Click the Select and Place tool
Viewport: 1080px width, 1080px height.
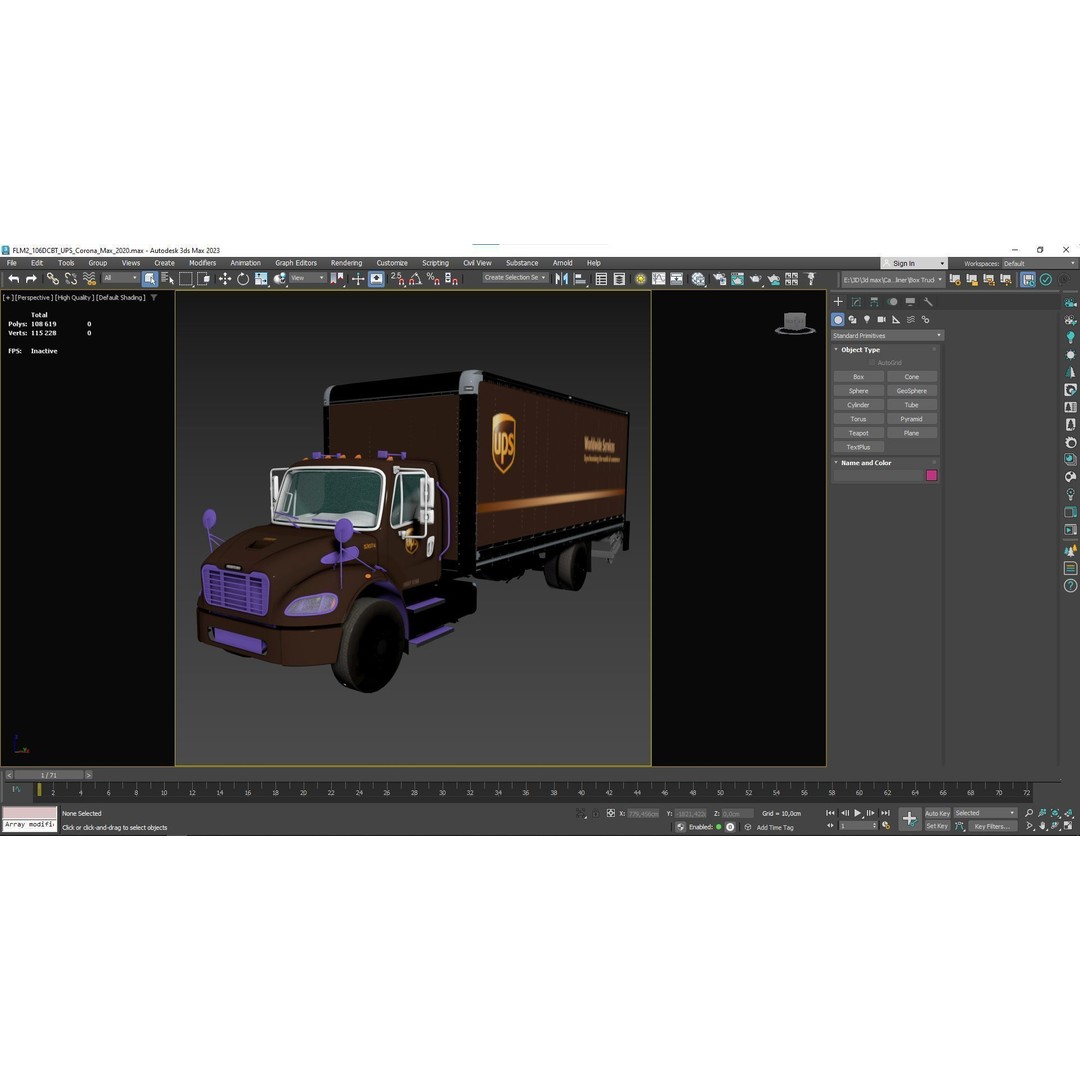click(x=279, y=279)
